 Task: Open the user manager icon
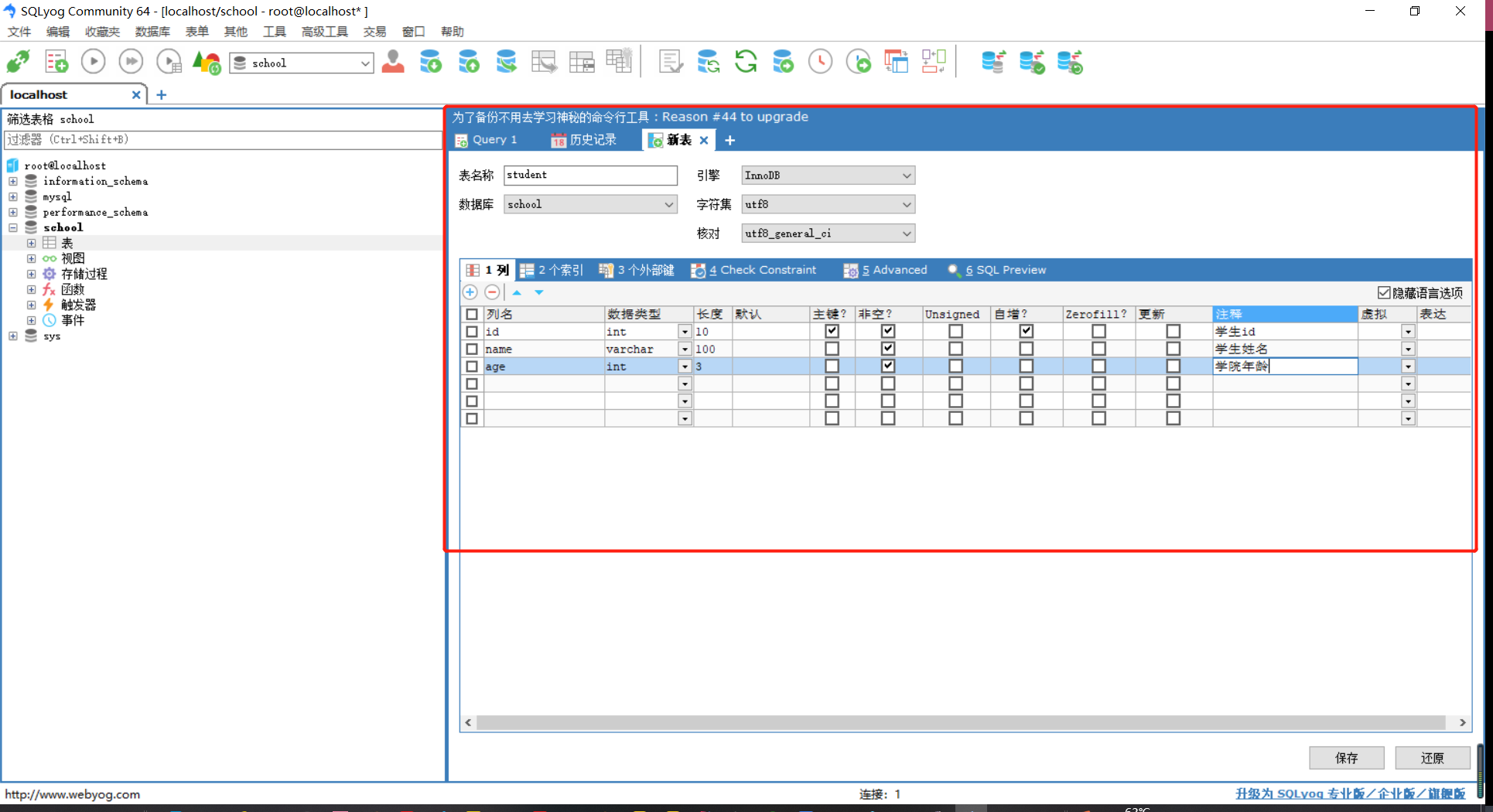pyautogui.click(x=393, y=62)
